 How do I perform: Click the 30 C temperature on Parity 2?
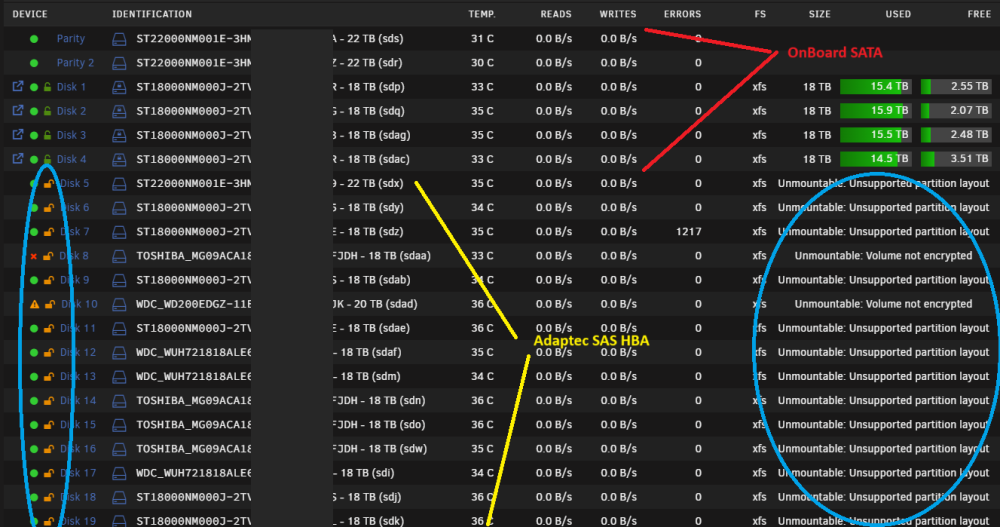(x=482, y=63)
